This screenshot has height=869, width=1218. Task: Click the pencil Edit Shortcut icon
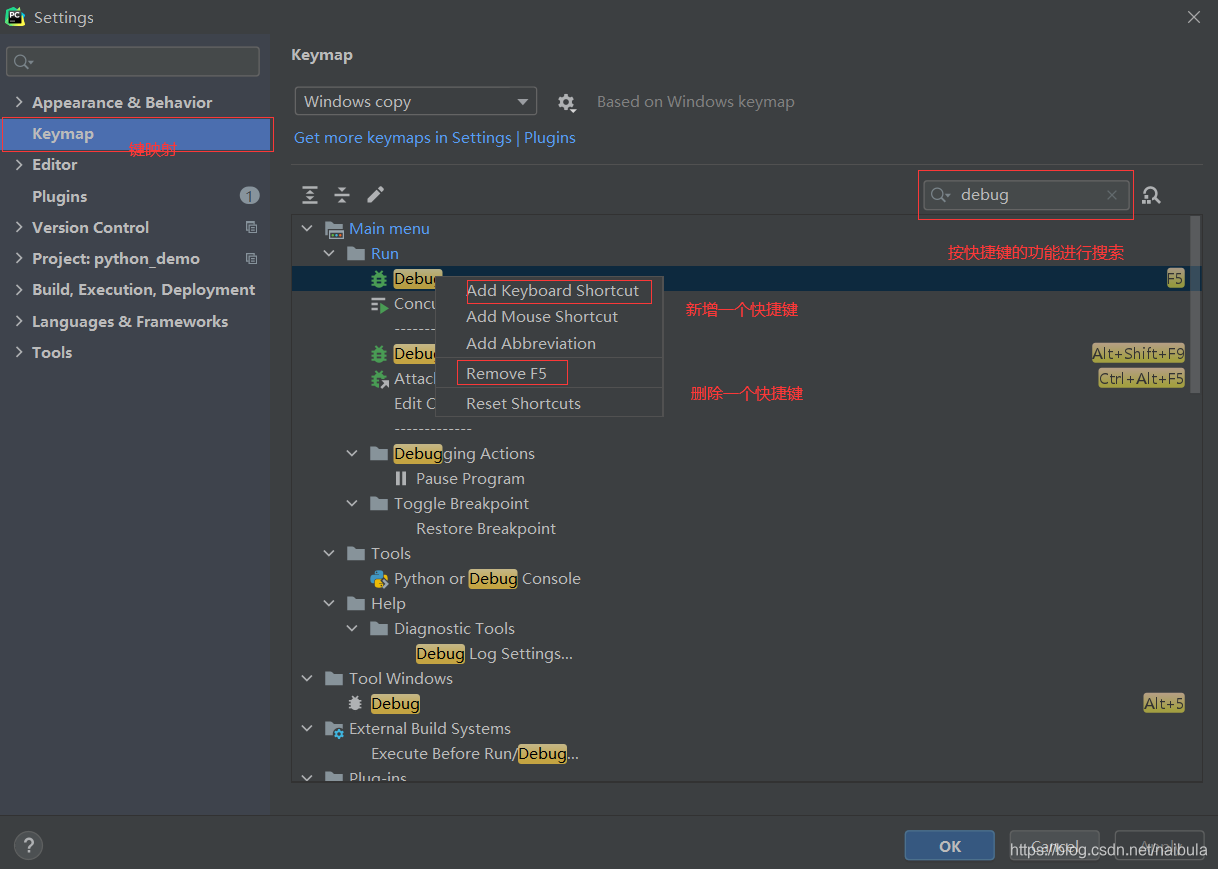click(x=376, y=194)
